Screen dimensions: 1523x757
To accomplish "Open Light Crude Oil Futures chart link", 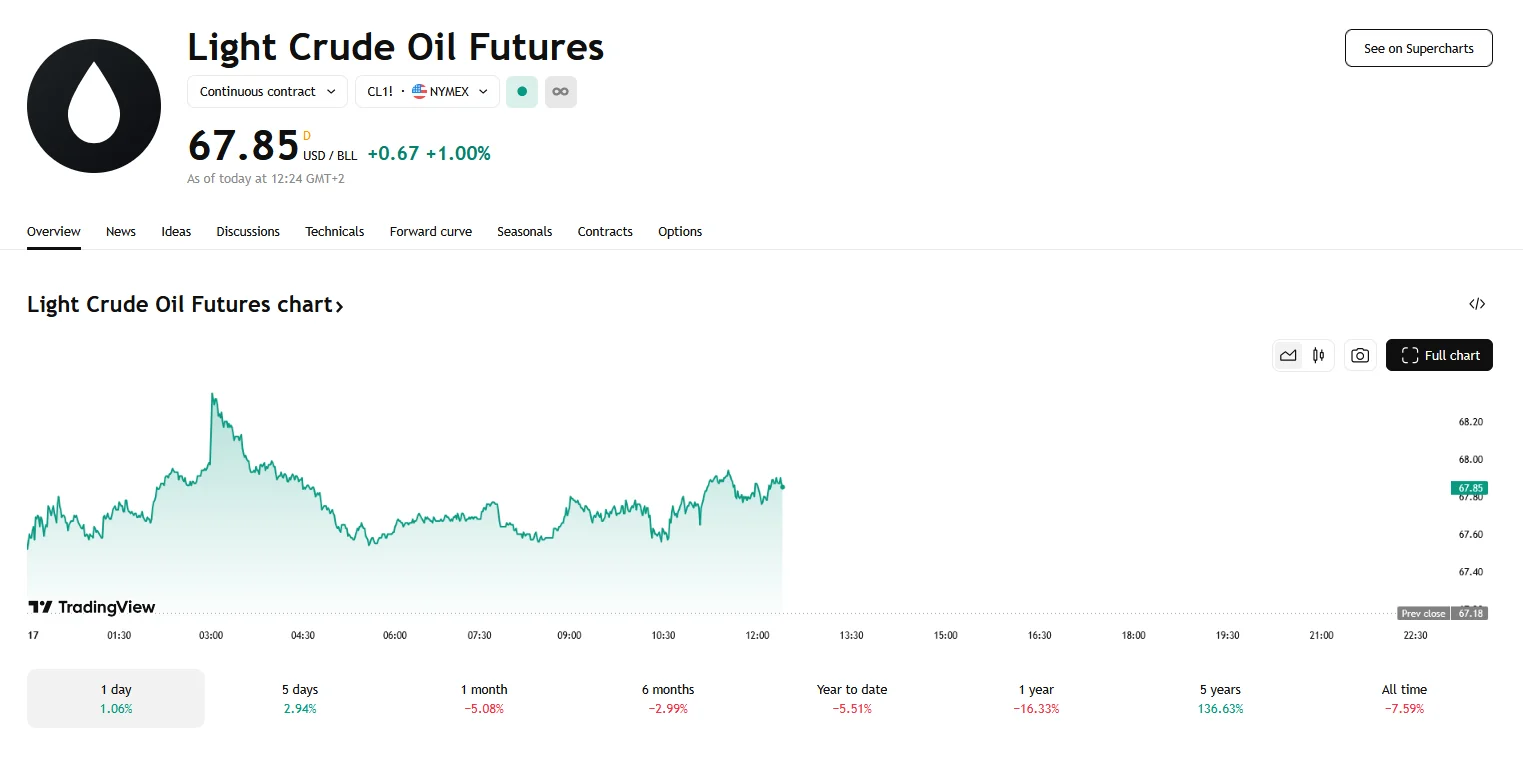I will pos(185,305).
